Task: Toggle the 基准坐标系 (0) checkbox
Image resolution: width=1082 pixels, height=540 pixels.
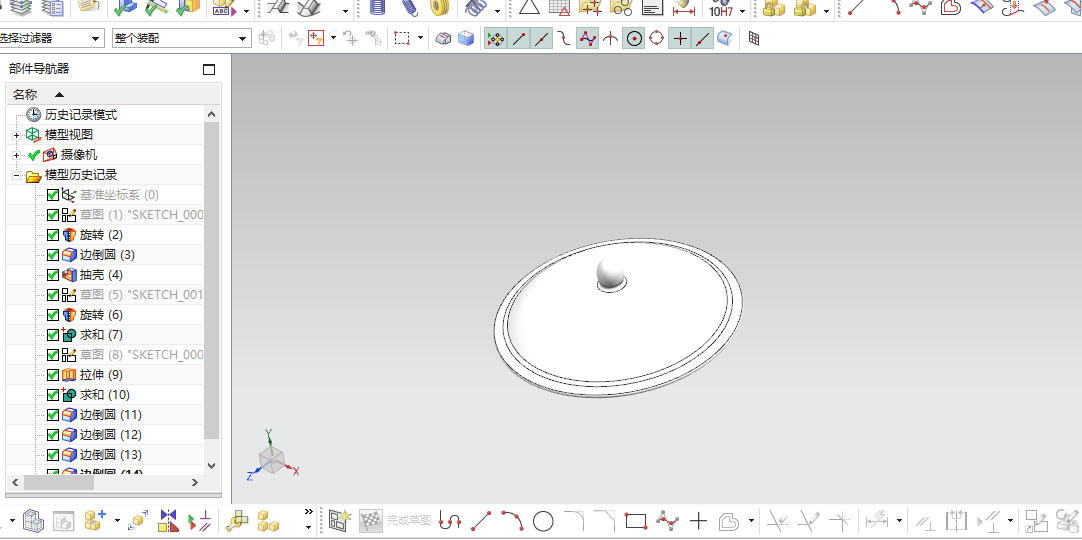Action: point(53,195)
